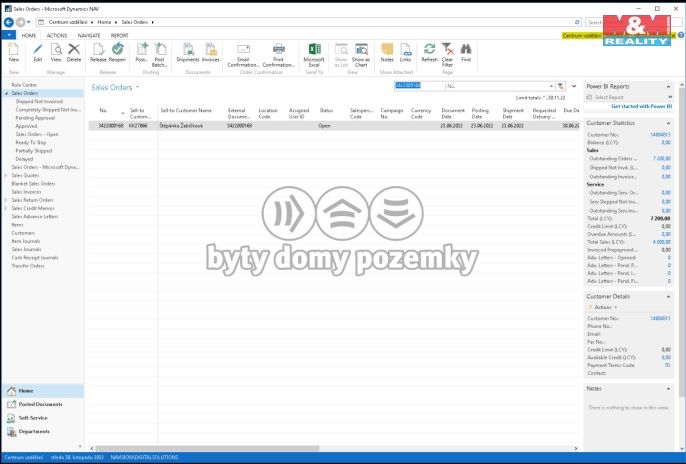Open the navigation history dropdown arrow

pos(29,22)
